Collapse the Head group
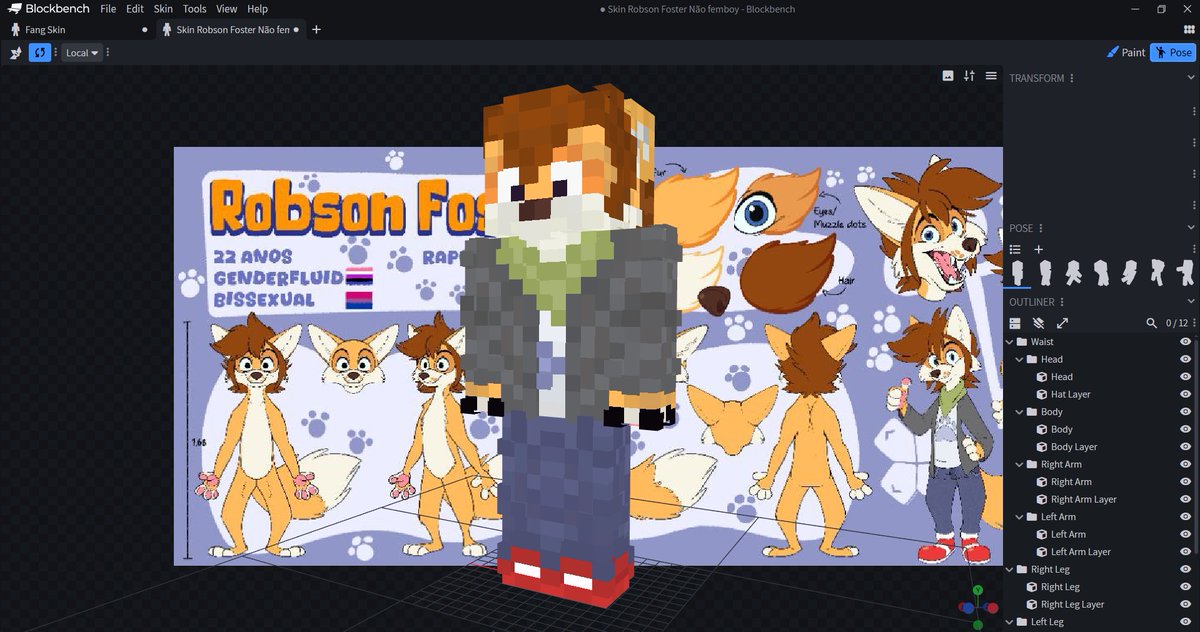Viewport: 1200px width, 632px height. tap(1020, 359)
